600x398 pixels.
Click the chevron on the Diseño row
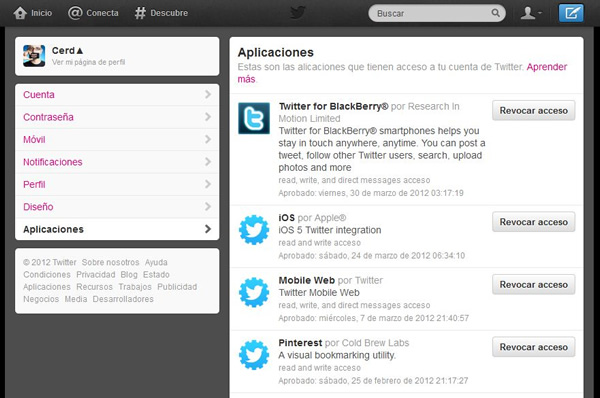coord(208,207)
